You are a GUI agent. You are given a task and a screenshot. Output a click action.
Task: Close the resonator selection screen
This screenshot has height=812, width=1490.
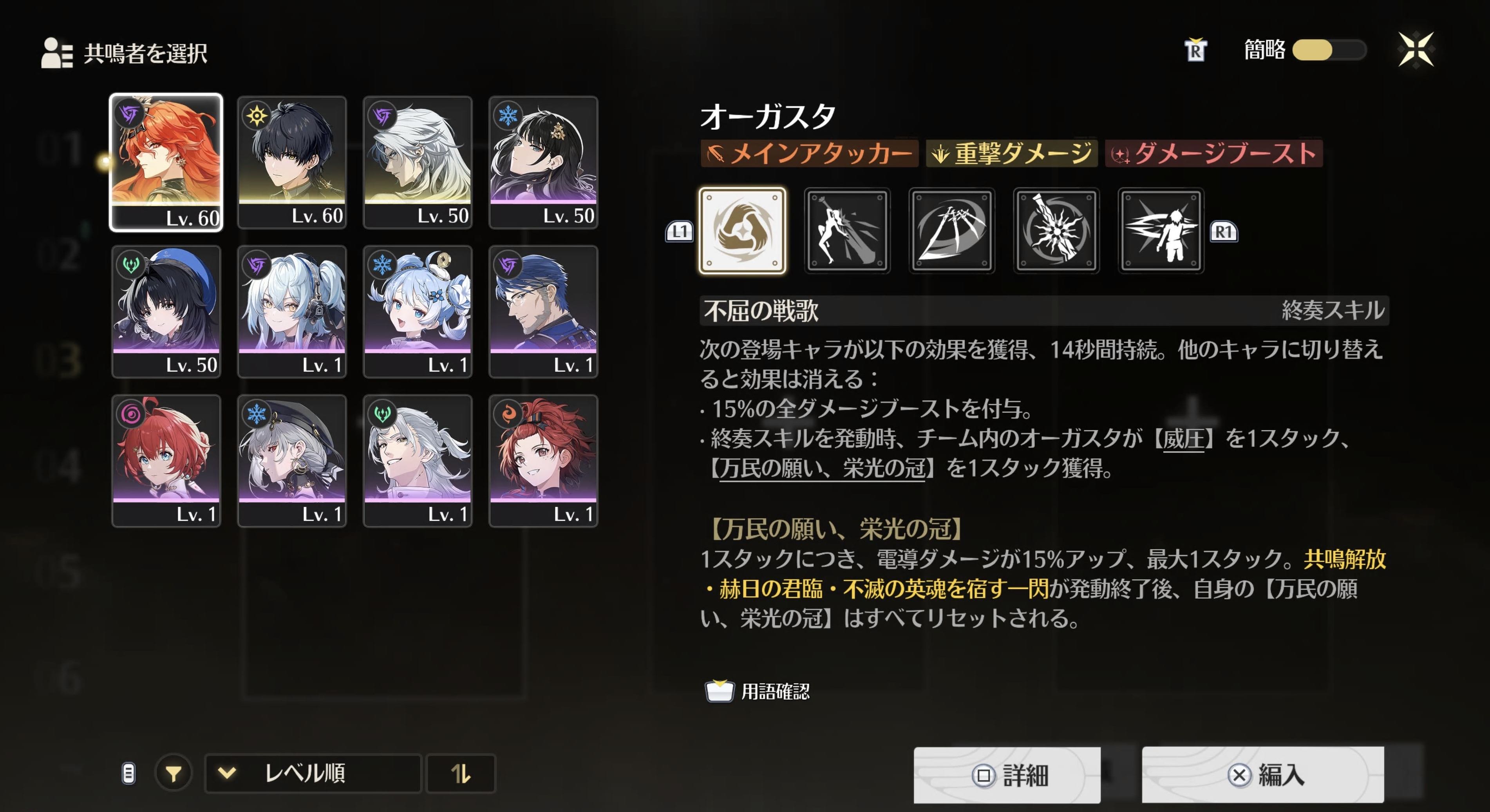[1416, 50]
